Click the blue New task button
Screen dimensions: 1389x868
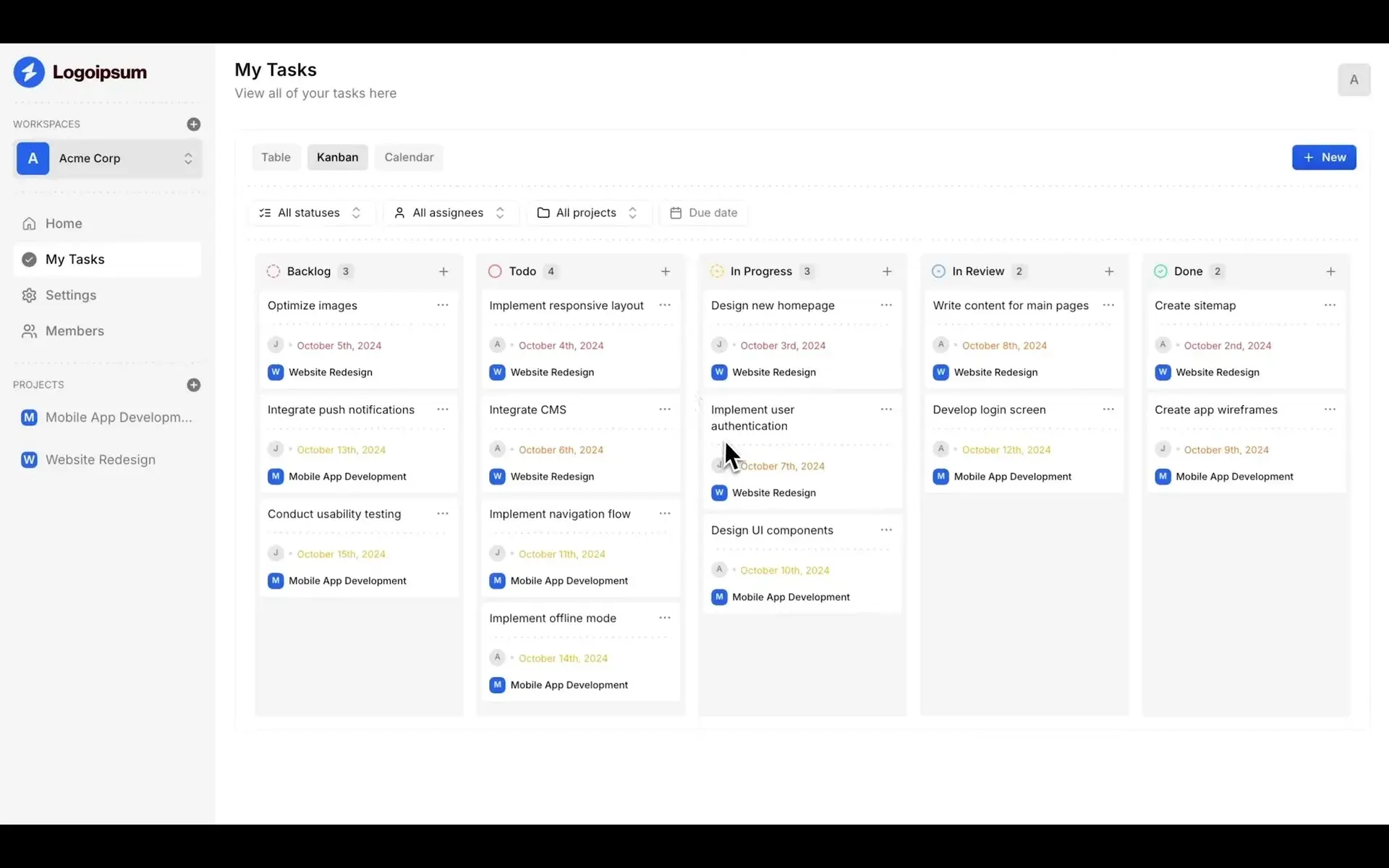(x=1324, y=157)
